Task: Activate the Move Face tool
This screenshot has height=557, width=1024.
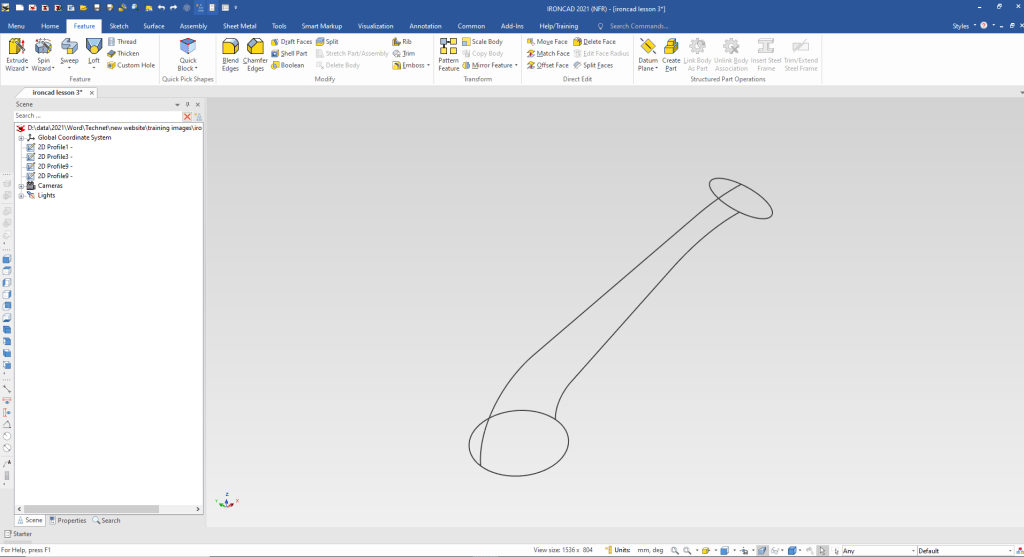Action: point(547,42)
